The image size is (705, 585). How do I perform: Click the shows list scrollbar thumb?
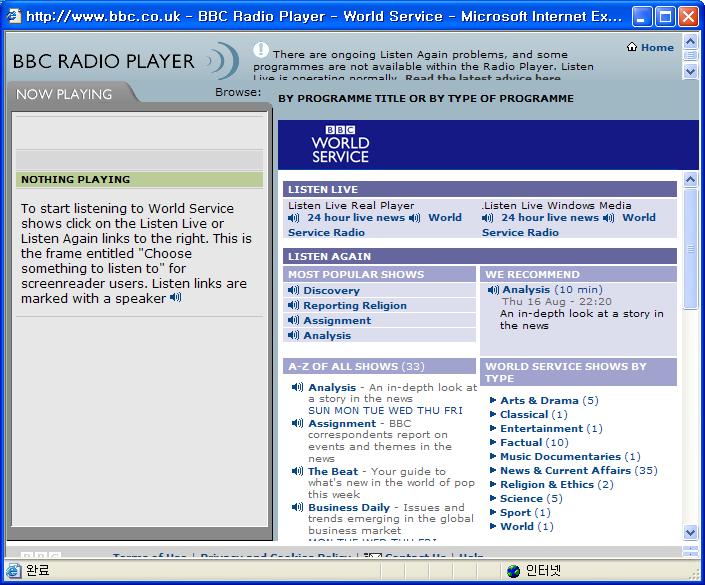point(690,249)
